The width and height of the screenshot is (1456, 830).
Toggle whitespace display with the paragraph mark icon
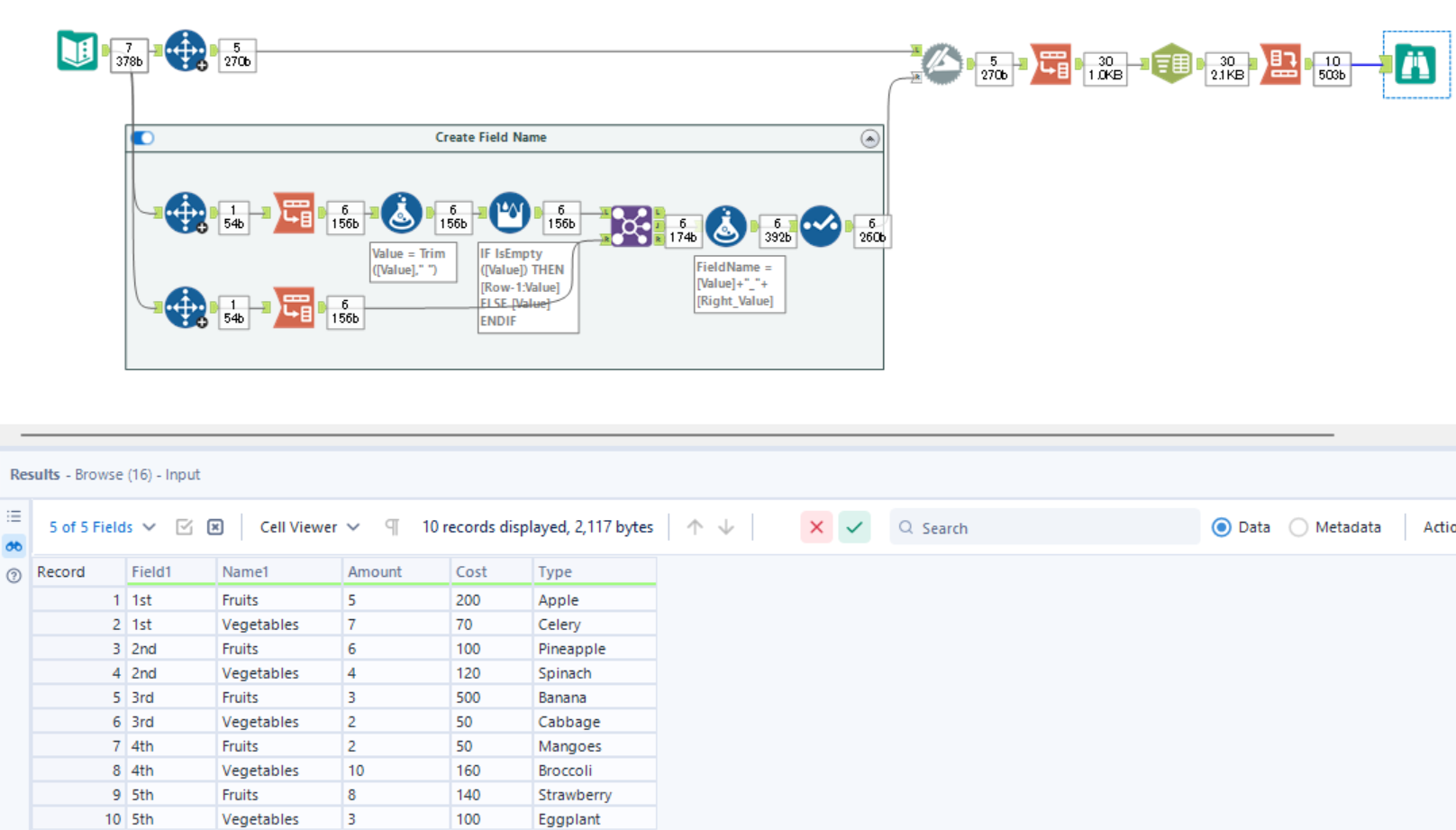click(x=391, y=526)
